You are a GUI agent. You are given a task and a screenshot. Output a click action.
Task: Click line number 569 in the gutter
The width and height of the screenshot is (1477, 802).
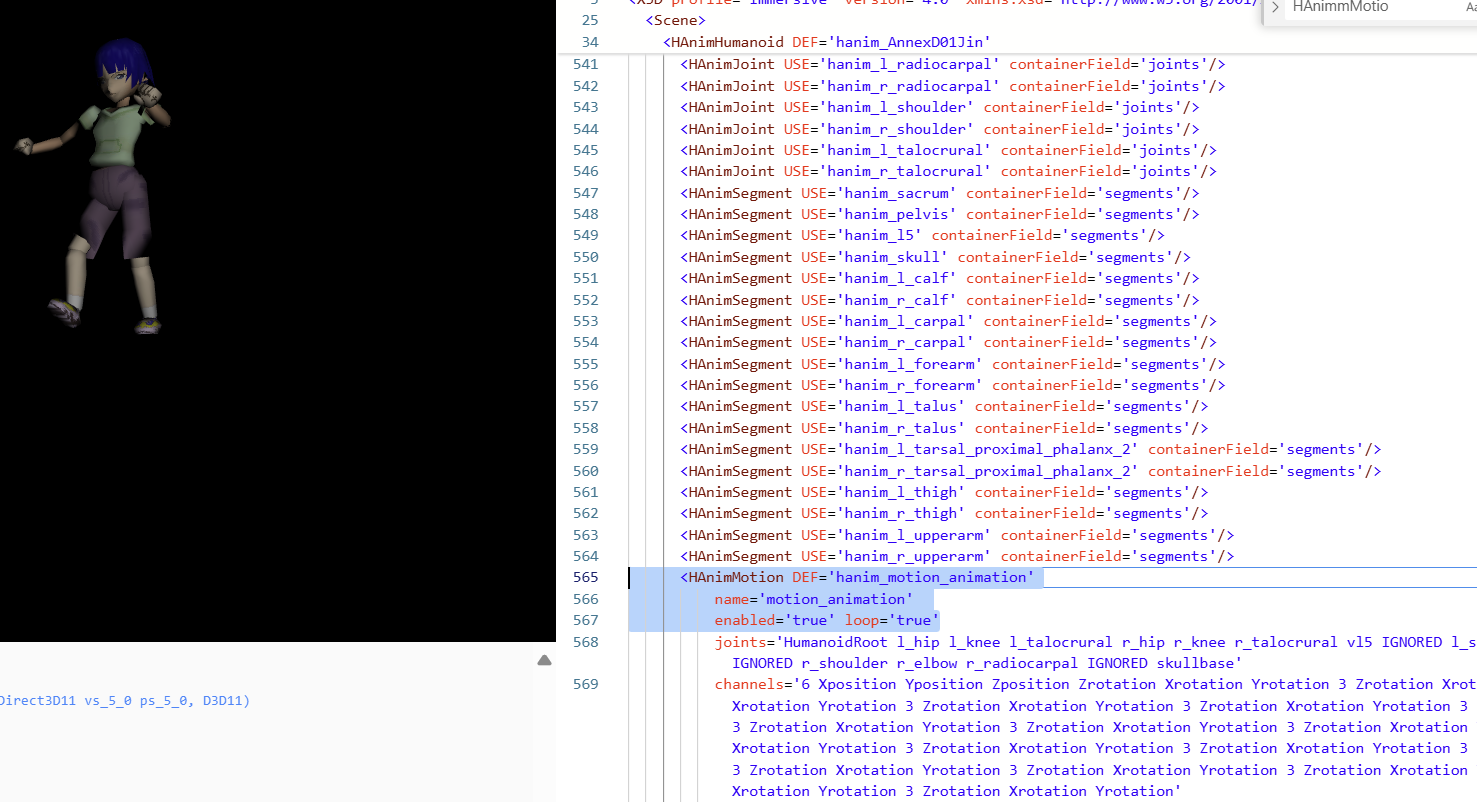coord(586,685)
